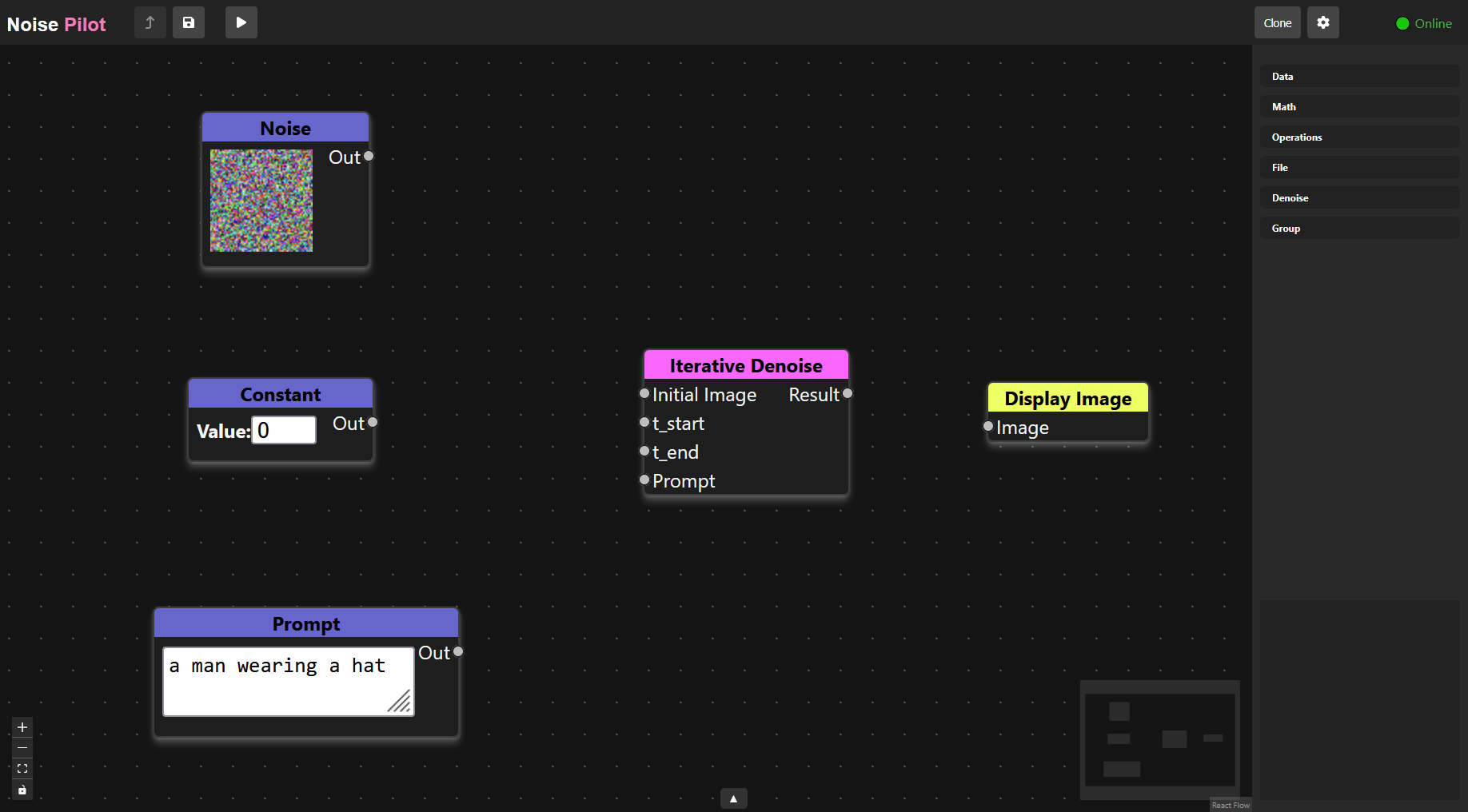This screenshot has height=812, width=1468.
Task: Open the Operations sidebar section
Action: [x=1358, y=137]
